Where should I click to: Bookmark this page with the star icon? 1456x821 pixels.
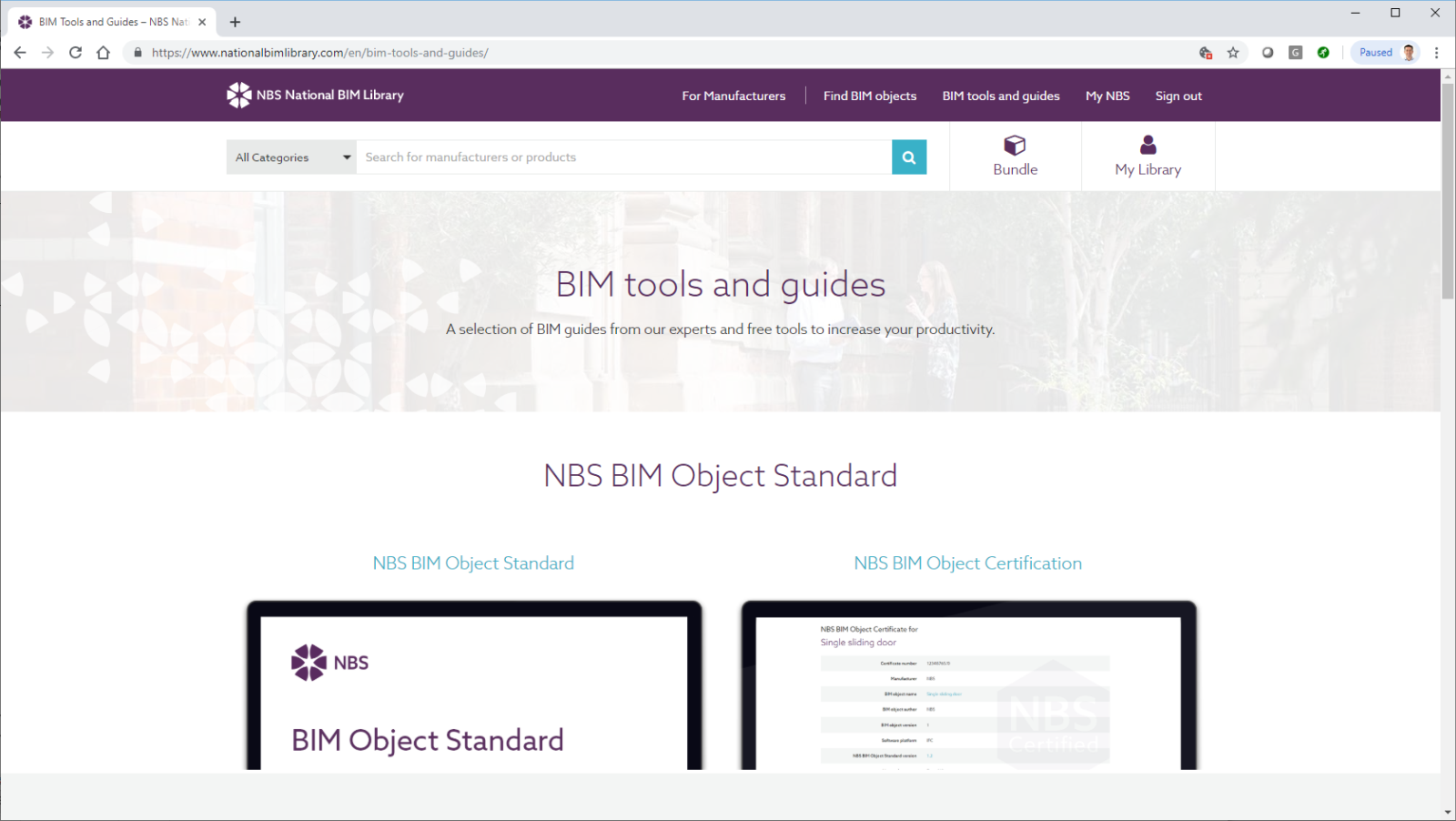(x=1233, y=53)
